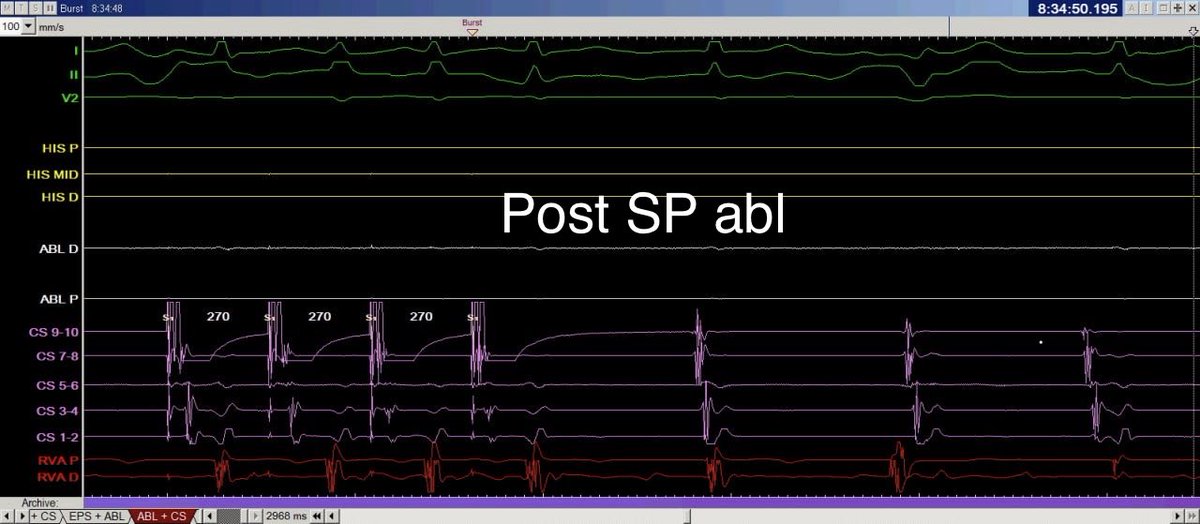Click the mm/s units label

click(x=51, y=26)
